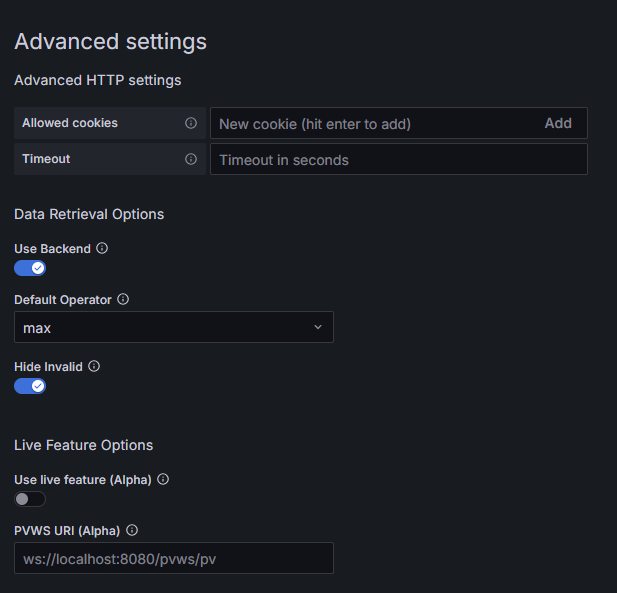617x593 pixels.
Task: Turn off the Hide Invalid switch
Action: coord(30,386)
